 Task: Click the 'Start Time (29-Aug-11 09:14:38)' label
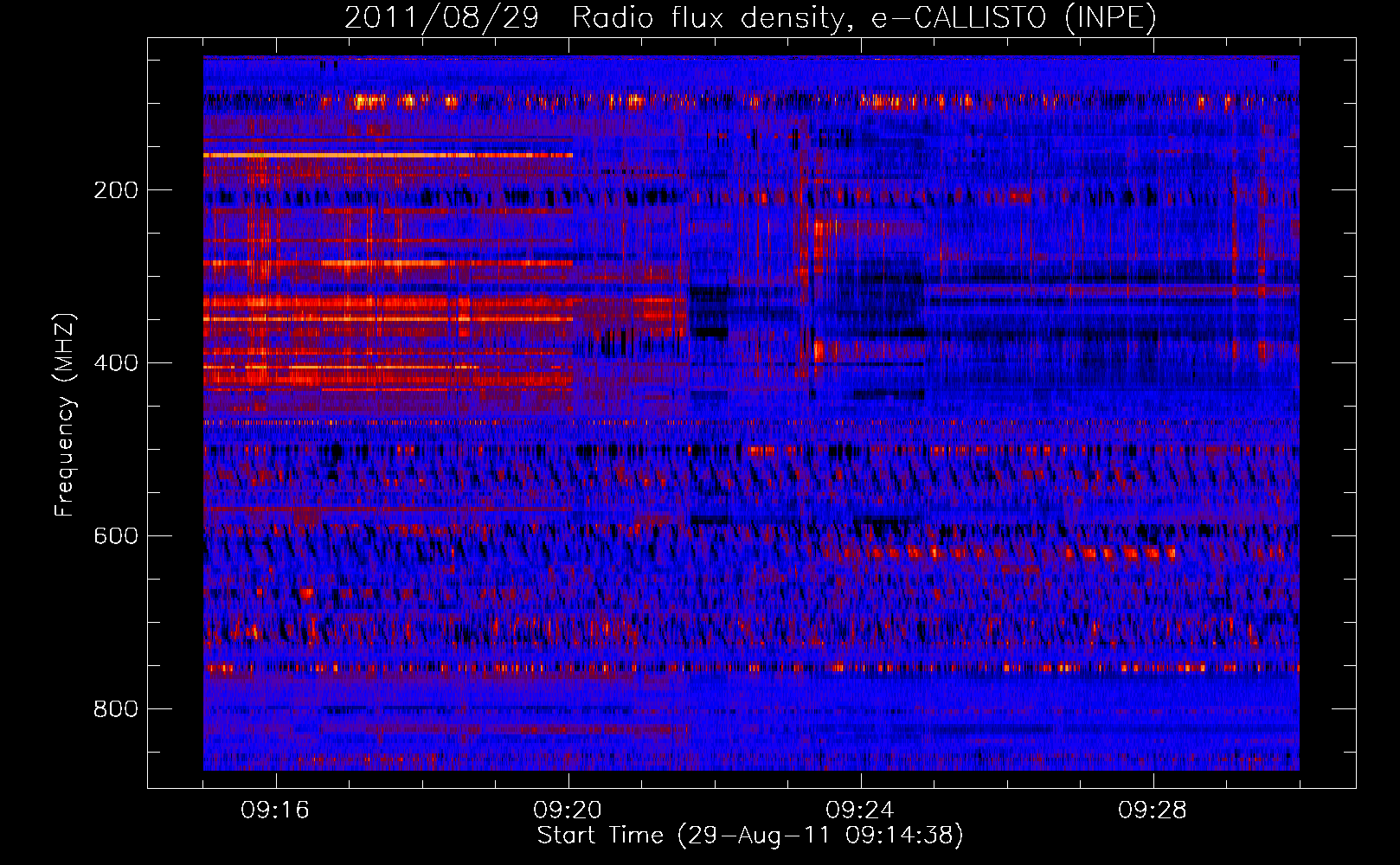750,836
